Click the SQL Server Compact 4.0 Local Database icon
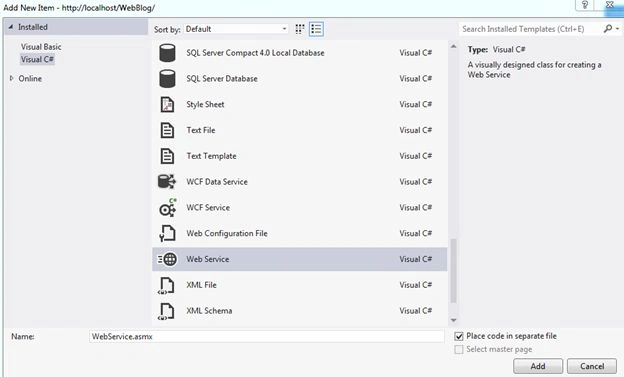624x377 pixels. (167, 53)
